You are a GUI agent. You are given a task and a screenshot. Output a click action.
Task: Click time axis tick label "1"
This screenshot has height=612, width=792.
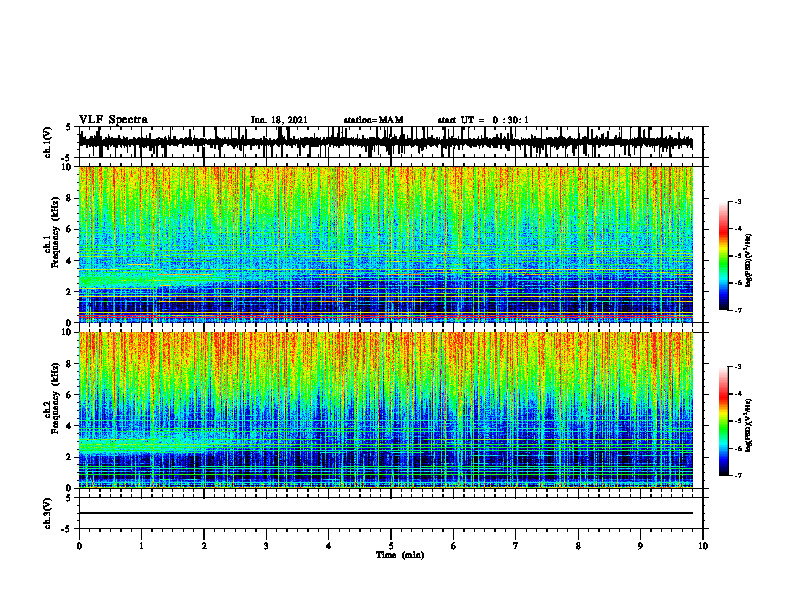[141, 546]
